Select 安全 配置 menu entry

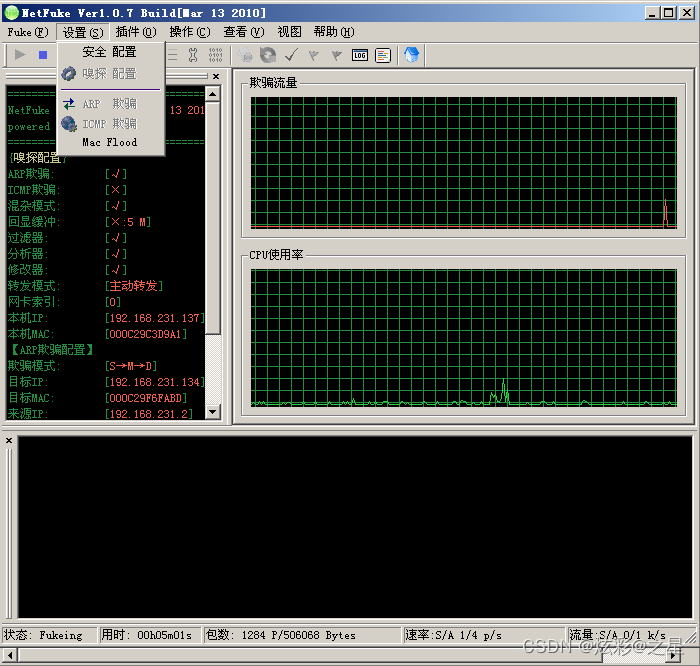pyautogui.click(x=111, y=52)
